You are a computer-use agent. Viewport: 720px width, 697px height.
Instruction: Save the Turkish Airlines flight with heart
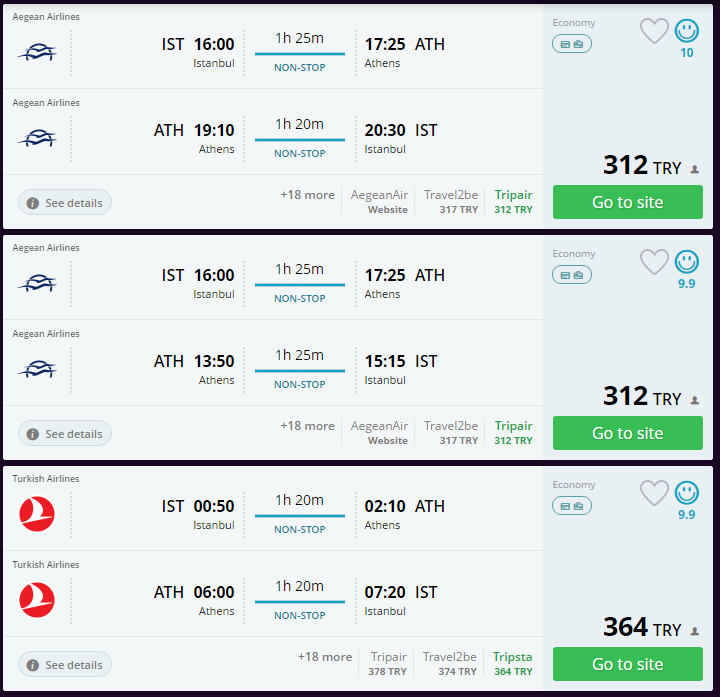(x=654, y=493)
